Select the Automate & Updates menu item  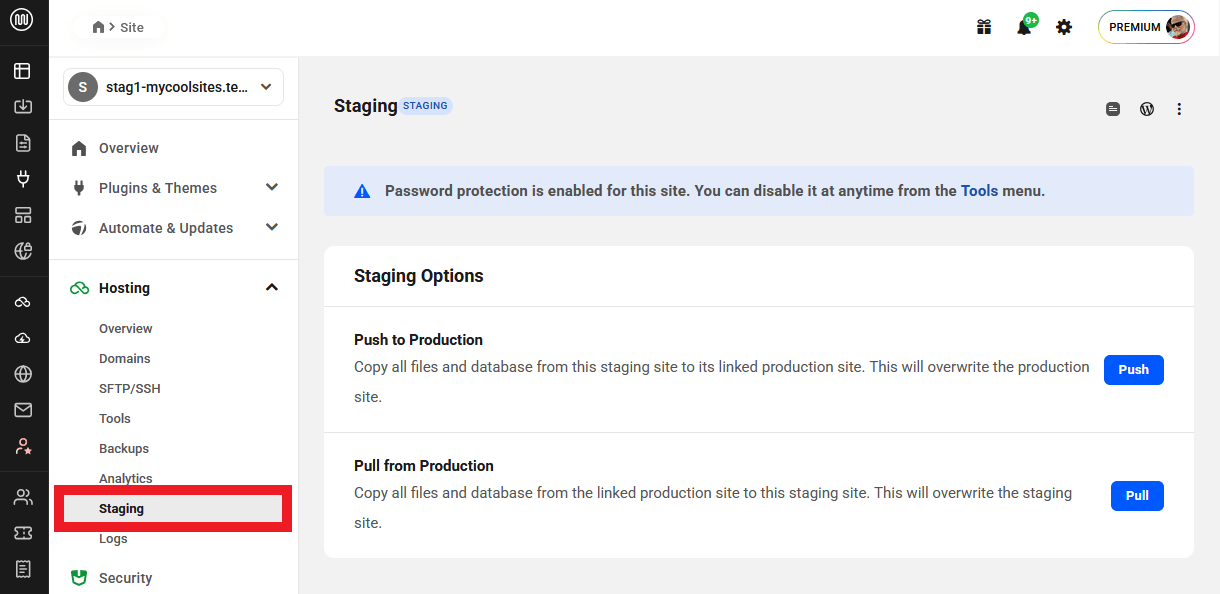(x=166, y=228)
